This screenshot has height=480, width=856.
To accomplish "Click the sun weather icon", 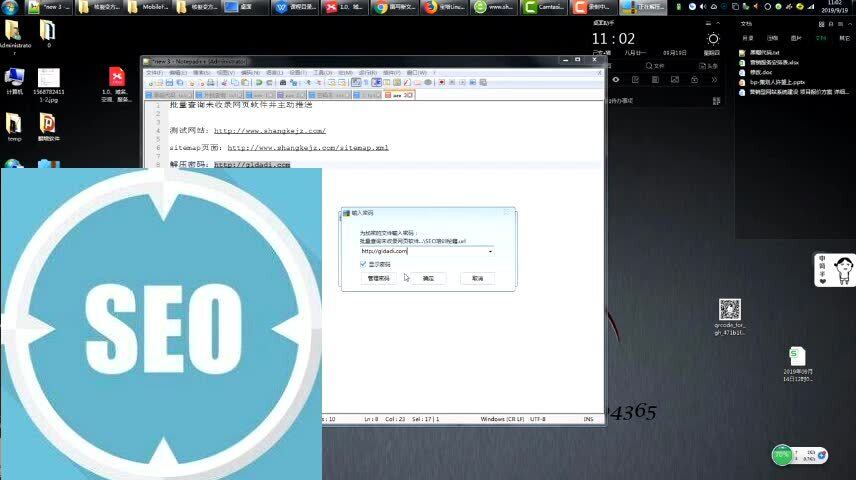I will tap(713, 39).
